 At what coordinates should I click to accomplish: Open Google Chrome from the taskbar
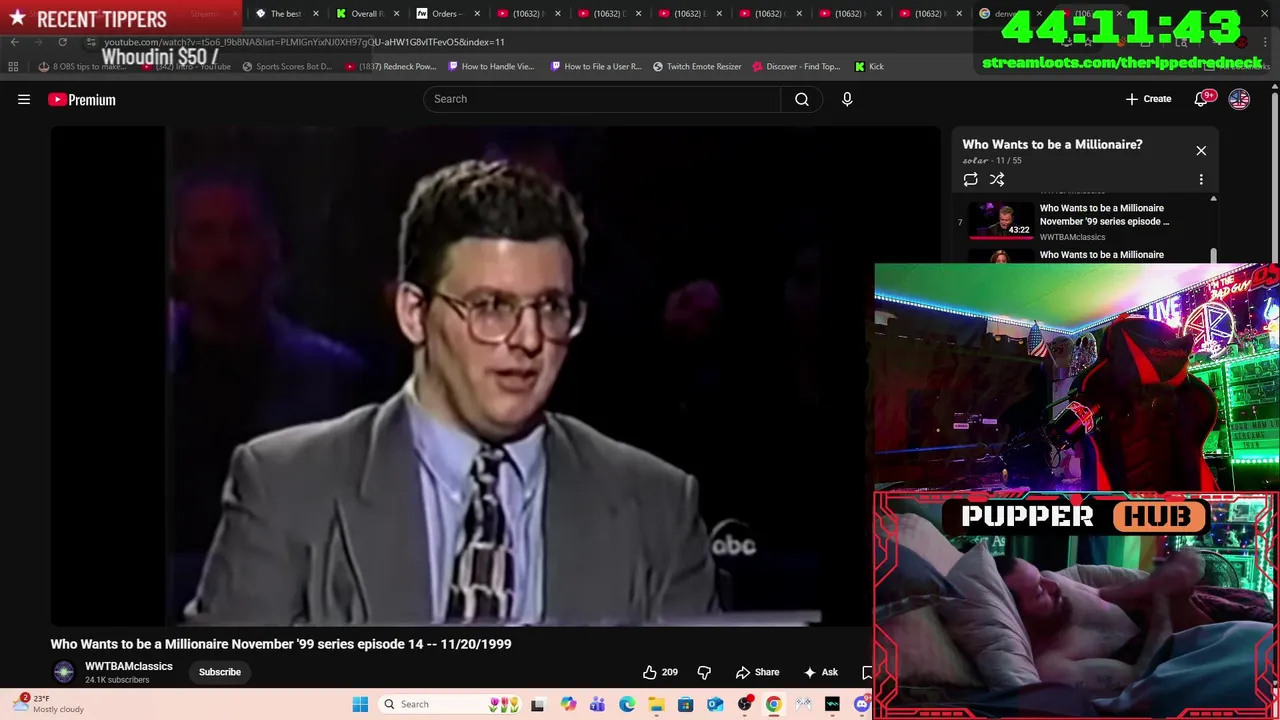773,704
